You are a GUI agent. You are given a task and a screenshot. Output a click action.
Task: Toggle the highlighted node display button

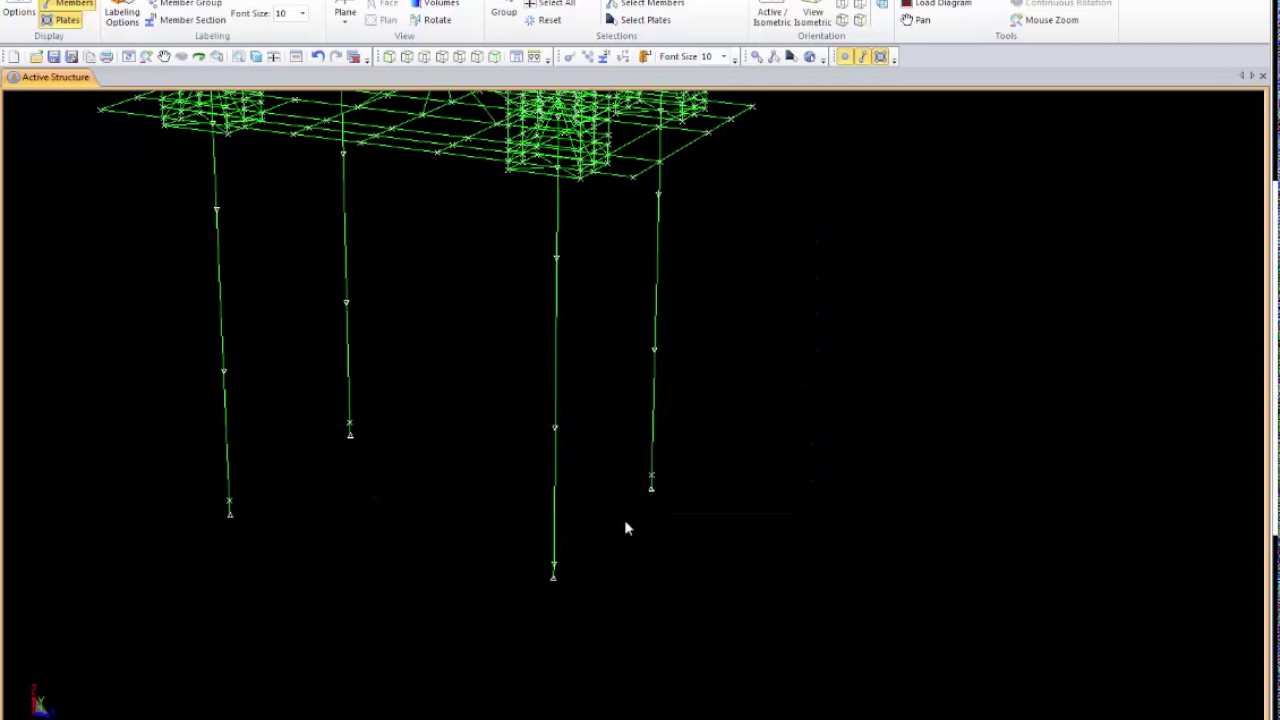845,57
